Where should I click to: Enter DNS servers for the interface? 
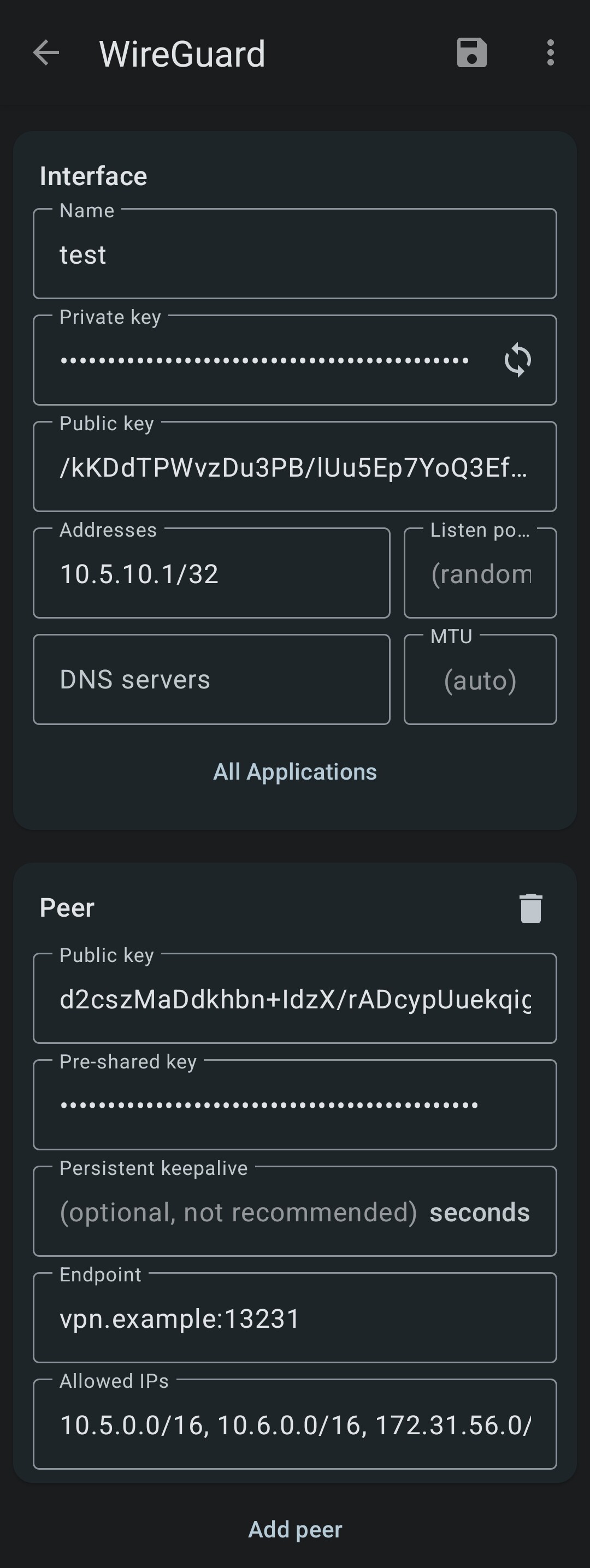click(x=211, y=678)
